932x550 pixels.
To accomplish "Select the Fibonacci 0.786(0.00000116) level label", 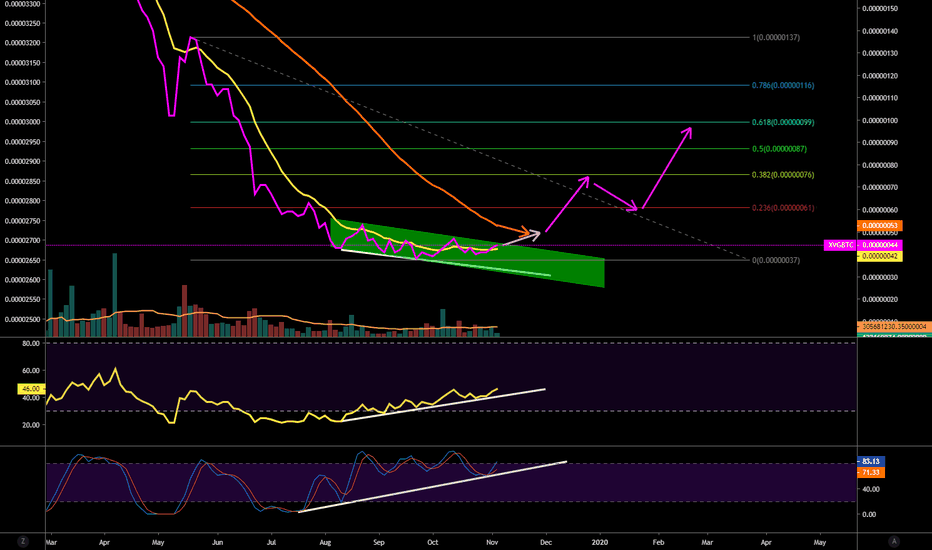I will pyautogui.click(x=783, y=86).
